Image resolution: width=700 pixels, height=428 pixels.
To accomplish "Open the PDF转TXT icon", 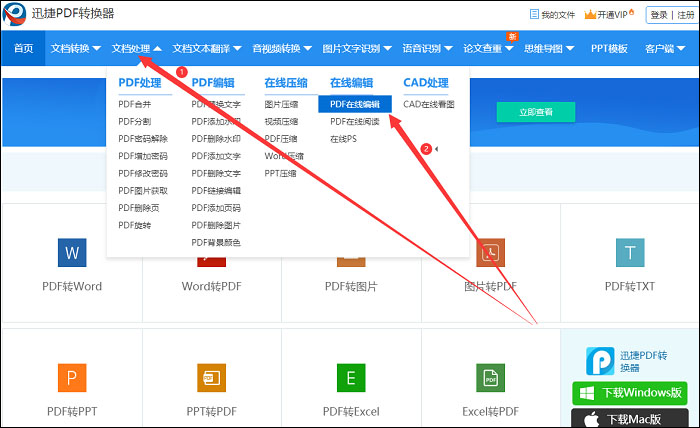I will (x=630, y=253).
